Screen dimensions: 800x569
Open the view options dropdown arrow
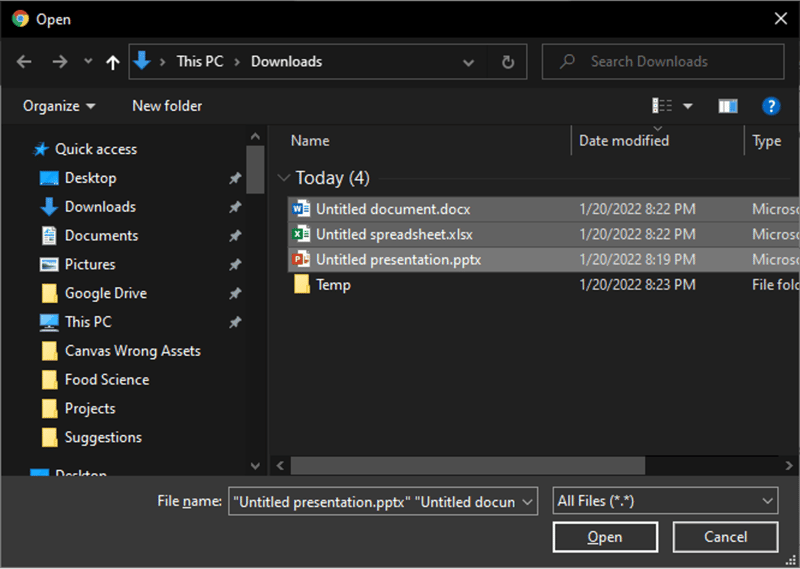point(688,106)
